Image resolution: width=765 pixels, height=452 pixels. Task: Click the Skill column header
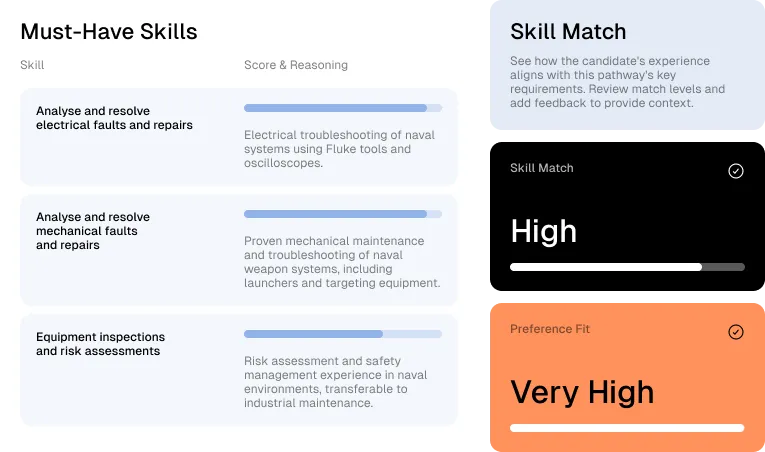(32, 65)
